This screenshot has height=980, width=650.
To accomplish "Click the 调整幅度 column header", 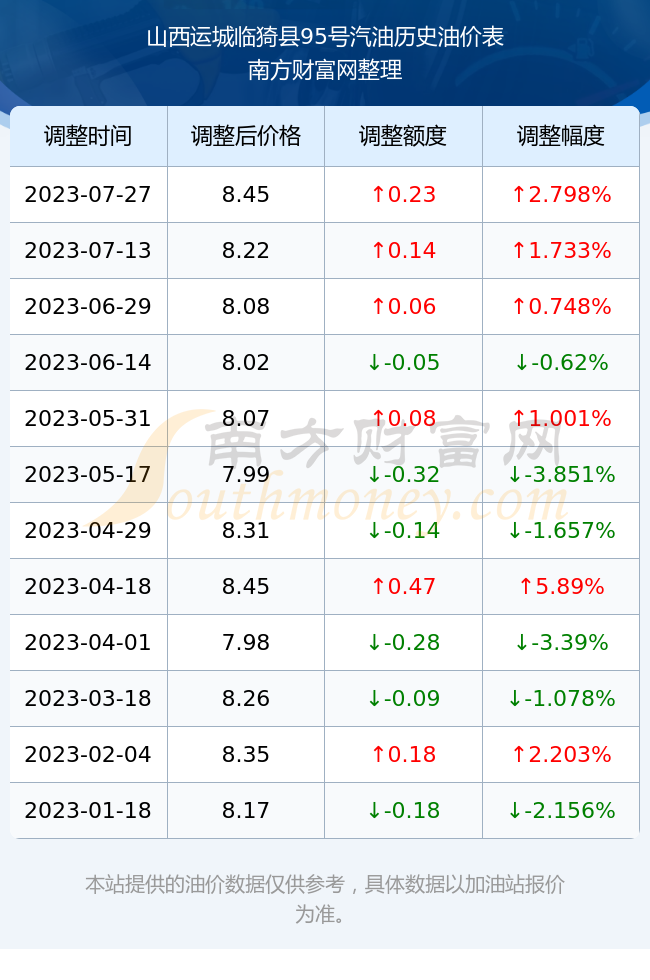I will coord(561,136).
